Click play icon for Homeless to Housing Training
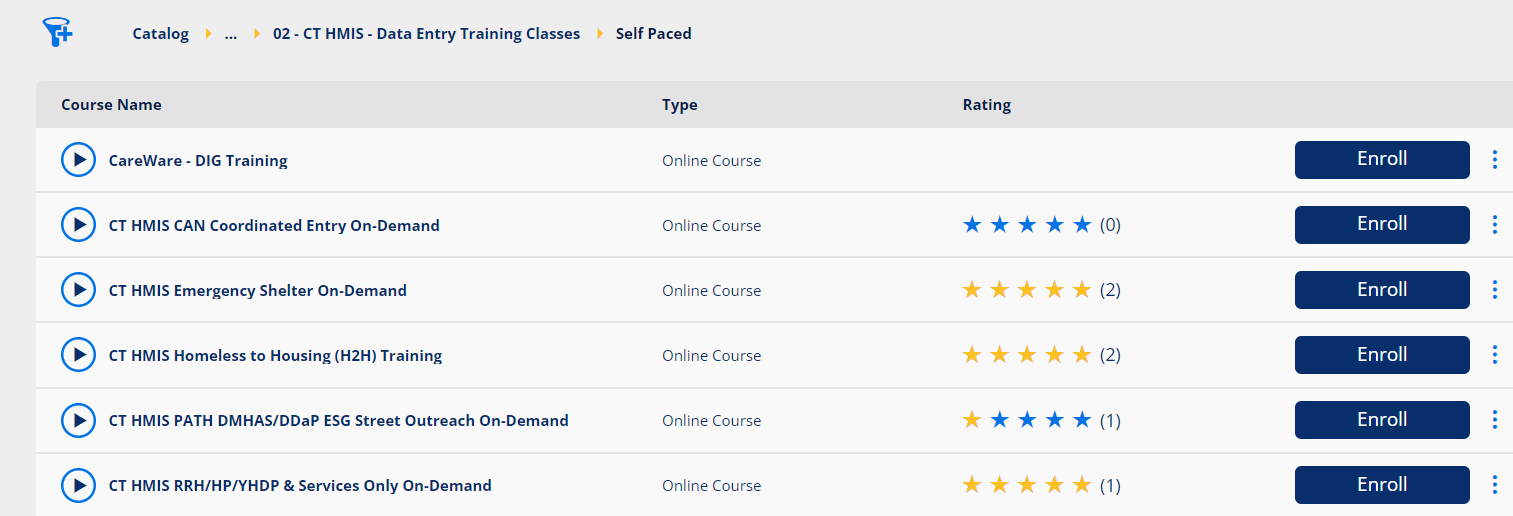The height and width of the screenshot is (516, 1513). click(78, 355)
